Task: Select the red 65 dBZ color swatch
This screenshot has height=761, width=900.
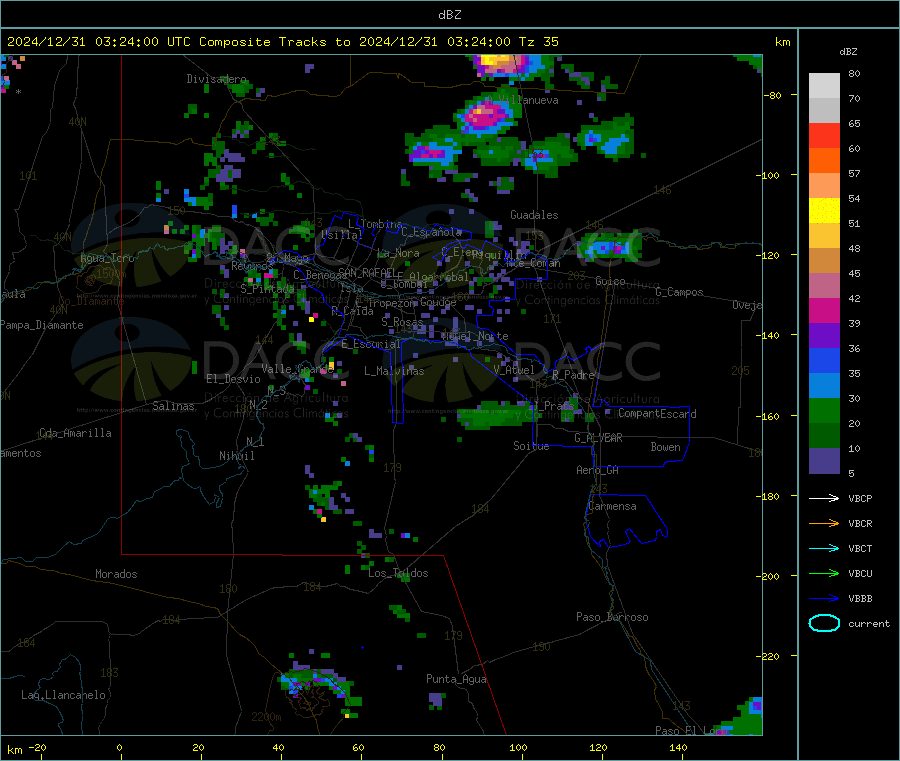Action: [x=824, y=135]
